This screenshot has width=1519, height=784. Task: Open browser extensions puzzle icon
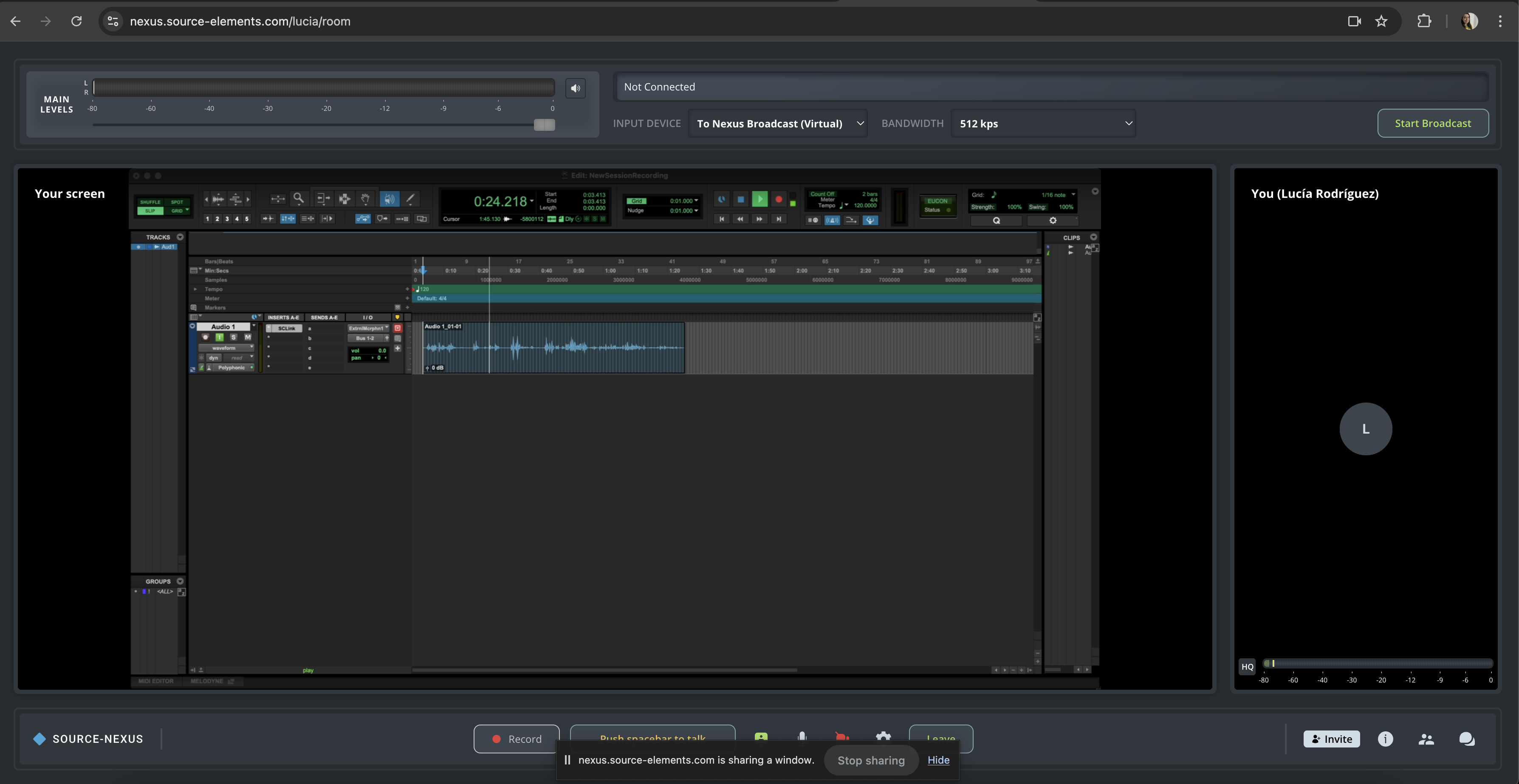tap(1424, 21)
